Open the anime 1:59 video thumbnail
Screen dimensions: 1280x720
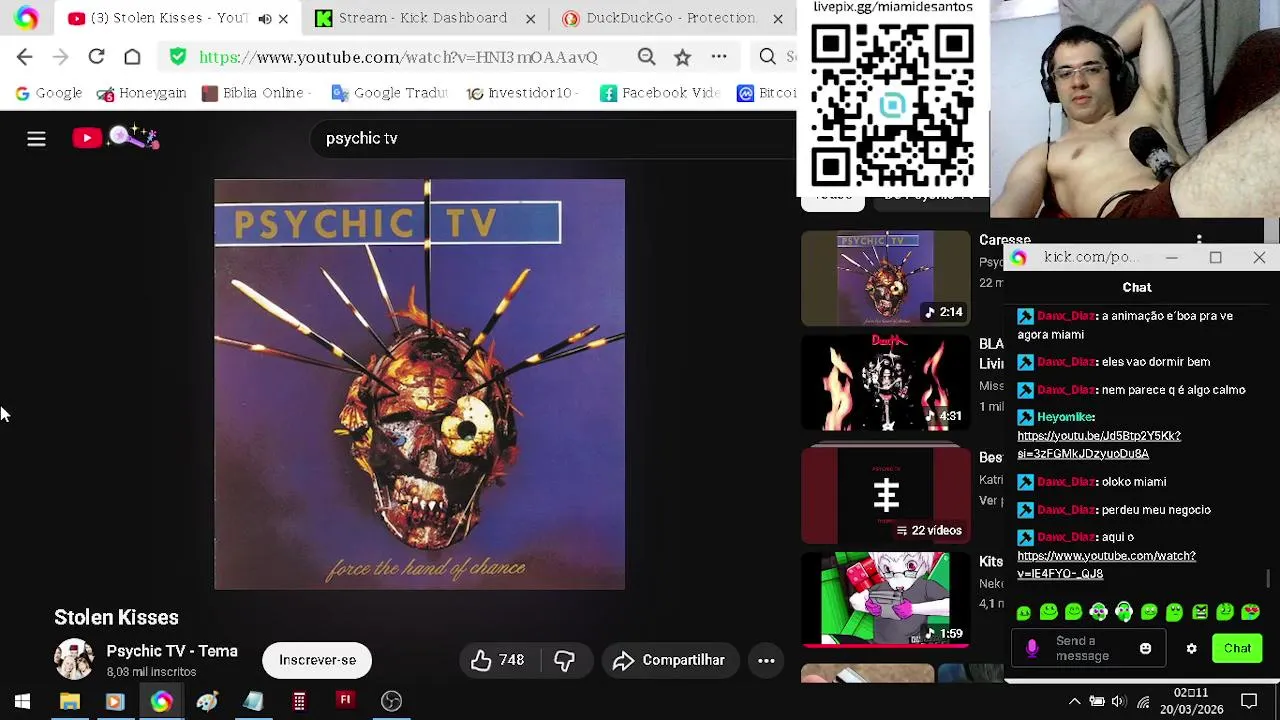pos(885,599)
